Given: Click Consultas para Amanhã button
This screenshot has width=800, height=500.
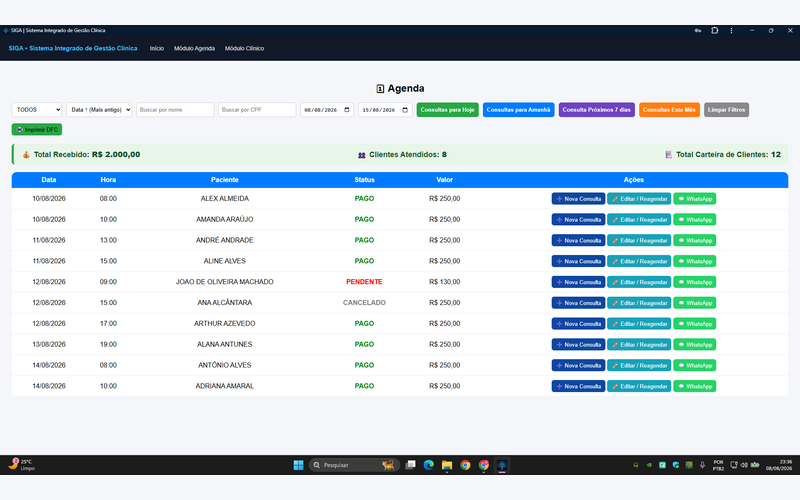Looking at the screenshot, I should point(518,110).
